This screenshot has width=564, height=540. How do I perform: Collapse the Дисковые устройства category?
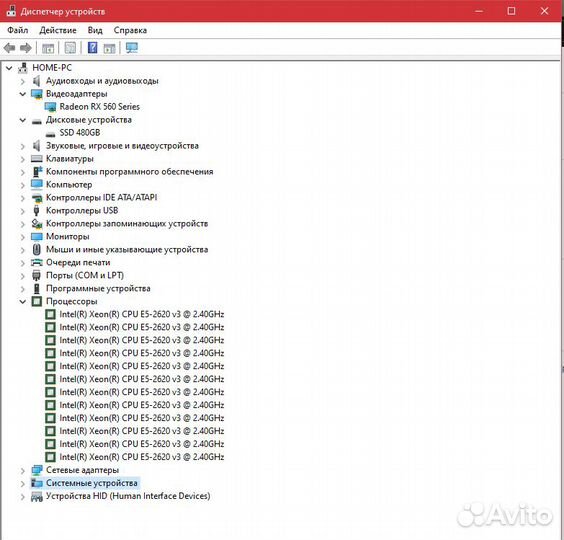23,120
